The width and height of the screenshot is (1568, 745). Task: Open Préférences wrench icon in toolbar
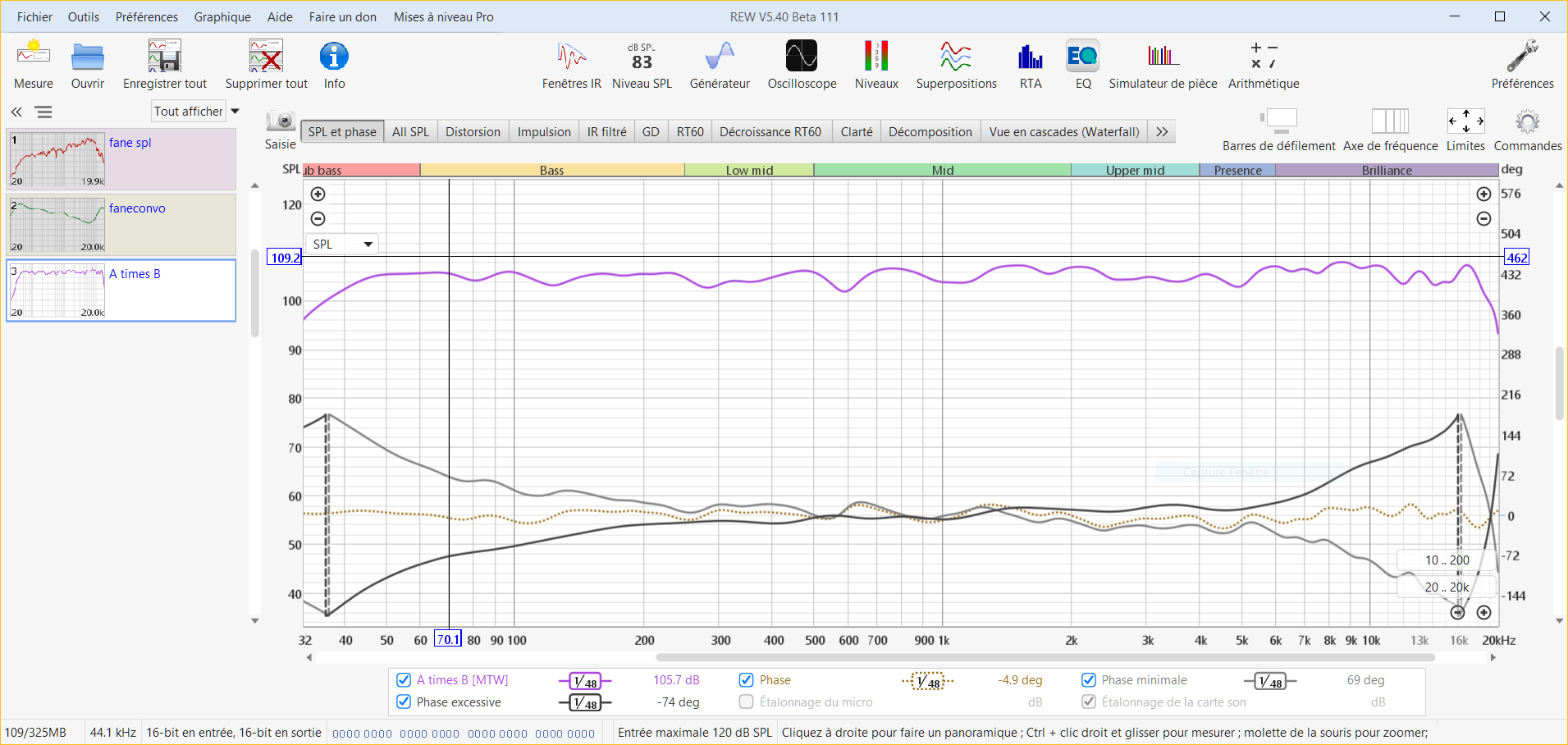[1523, 64]
